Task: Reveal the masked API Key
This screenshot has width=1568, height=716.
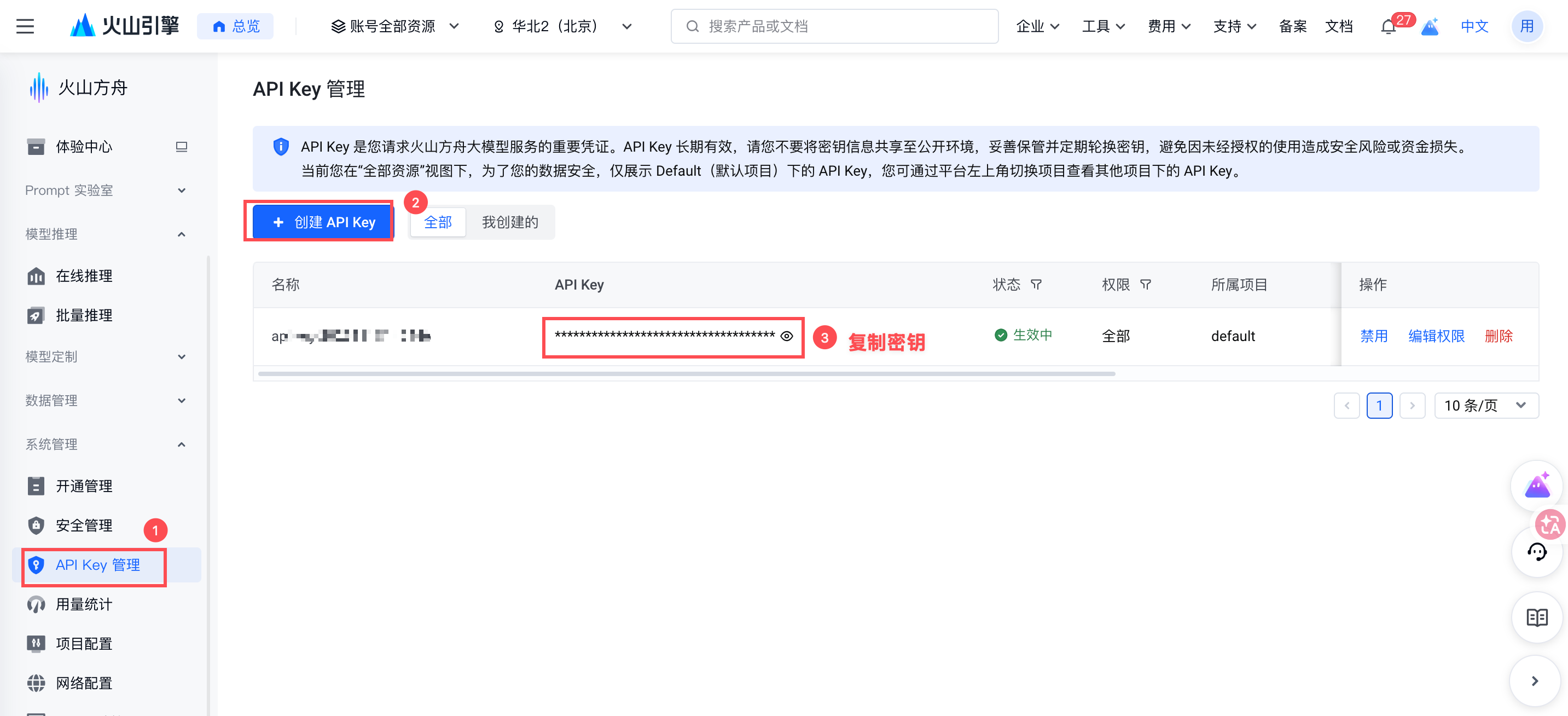Action: pyautogui.click(x=786, y=336)
